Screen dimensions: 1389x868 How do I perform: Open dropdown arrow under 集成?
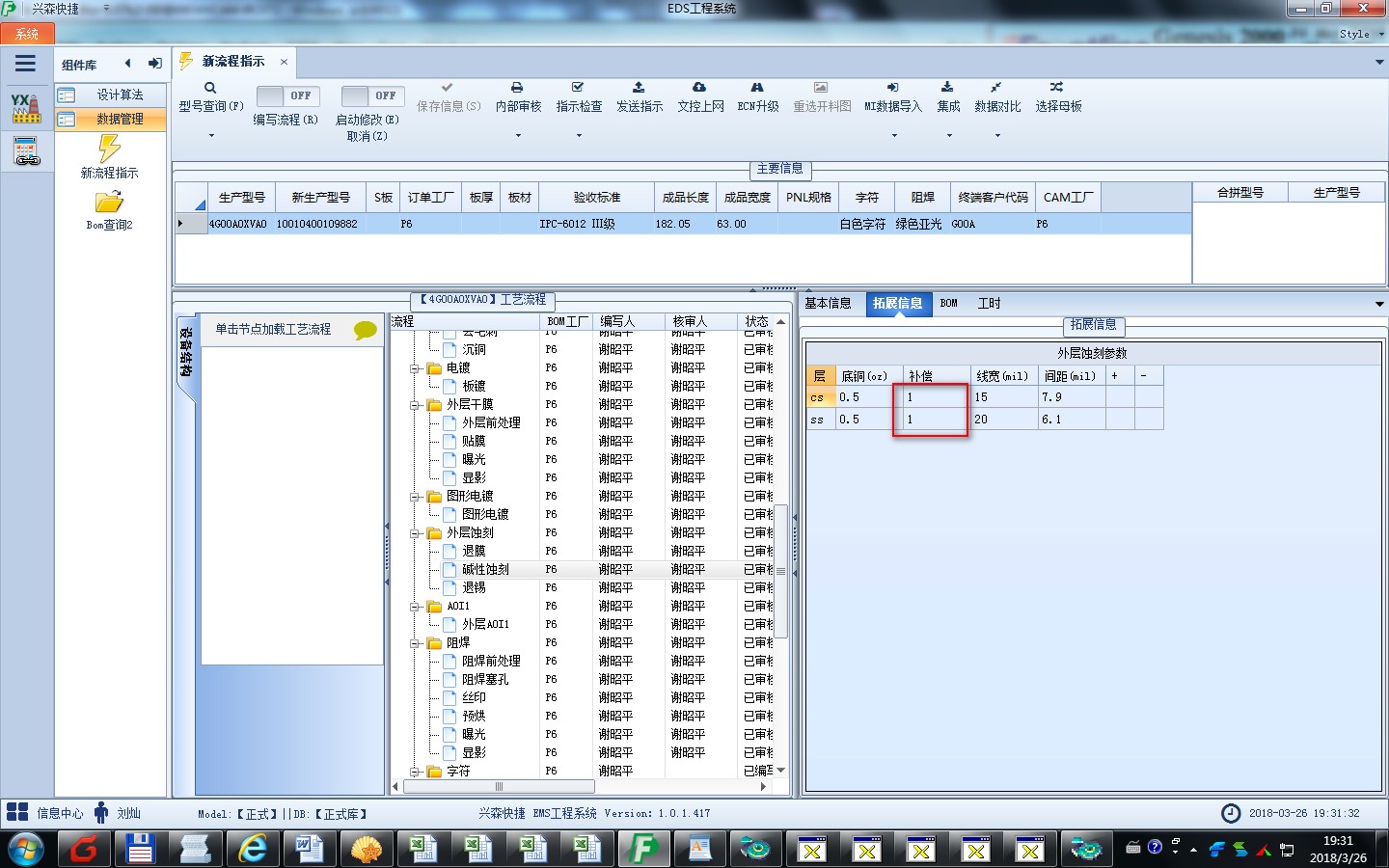click(x=948, y=136)
